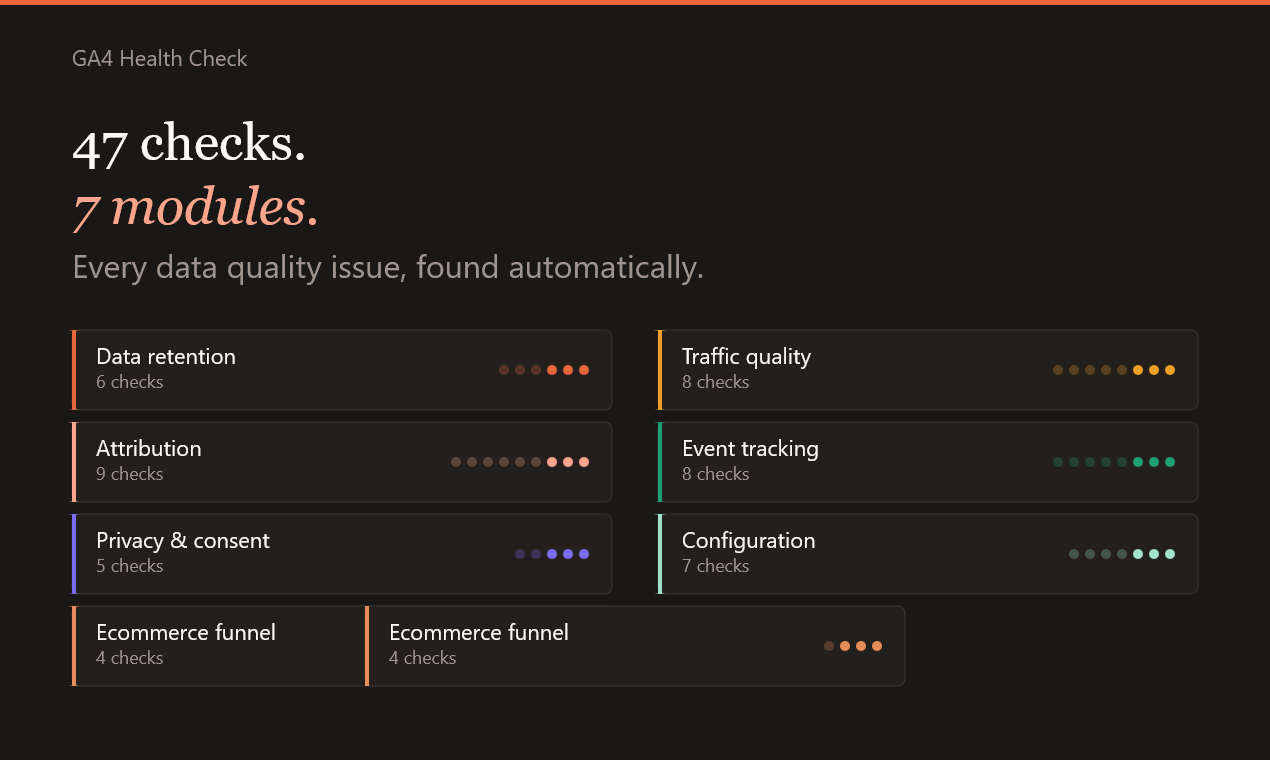The width and height of the screenshot is (1270, 760).
Task: Click the 47 checks headline
Action: coord(190,146)
